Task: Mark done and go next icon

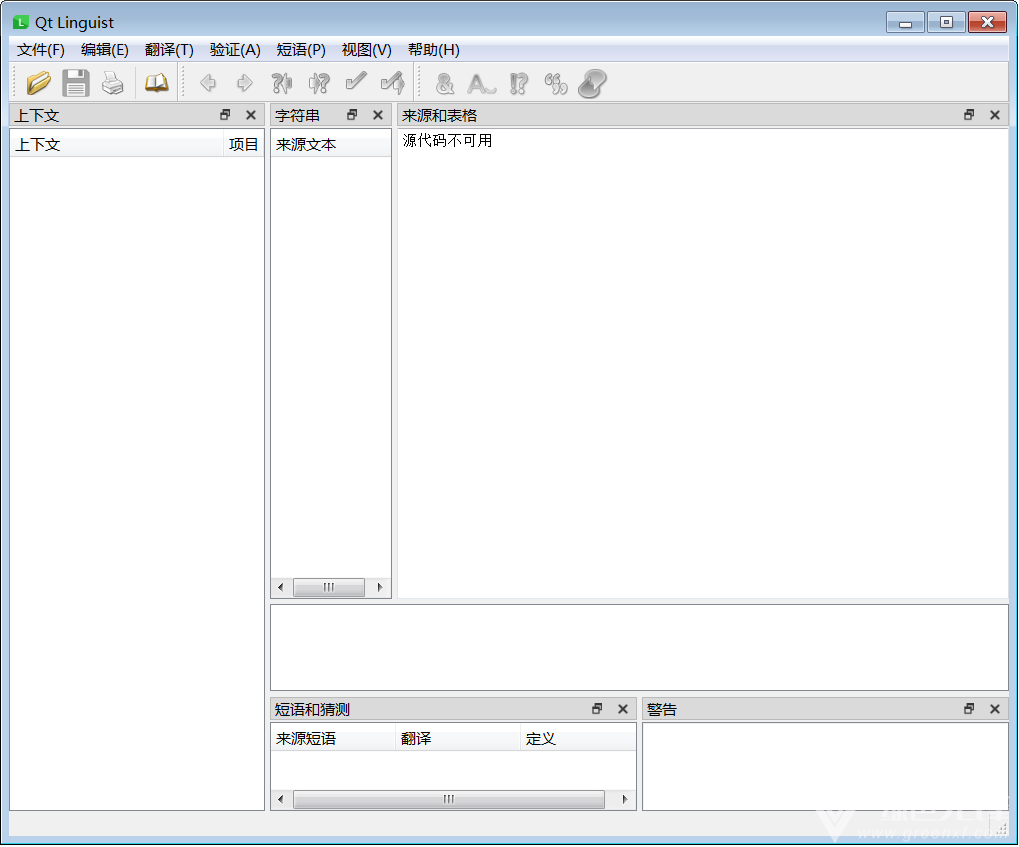Action: pos(393,83)
